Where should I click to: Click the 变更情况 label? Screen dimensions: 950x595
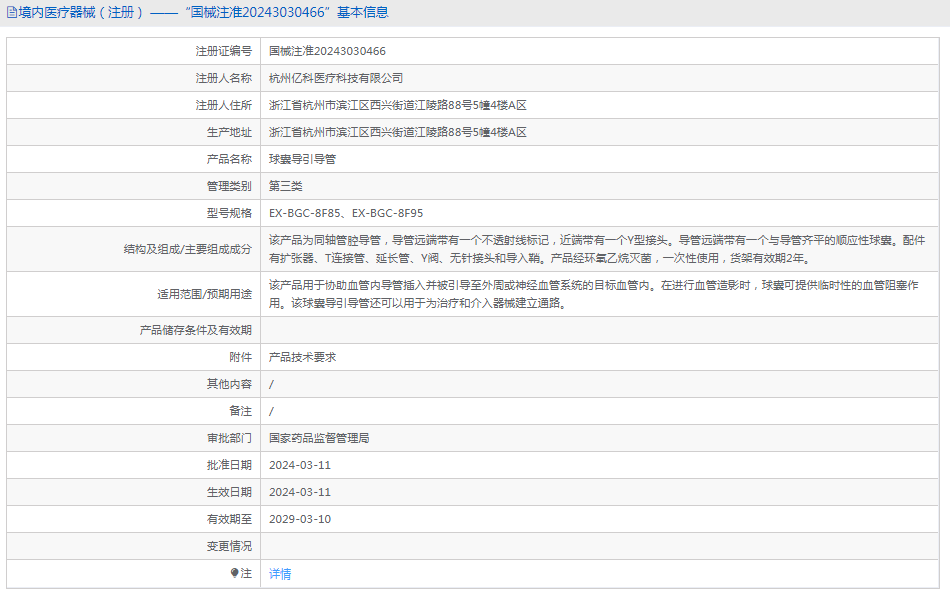point(229,546)
